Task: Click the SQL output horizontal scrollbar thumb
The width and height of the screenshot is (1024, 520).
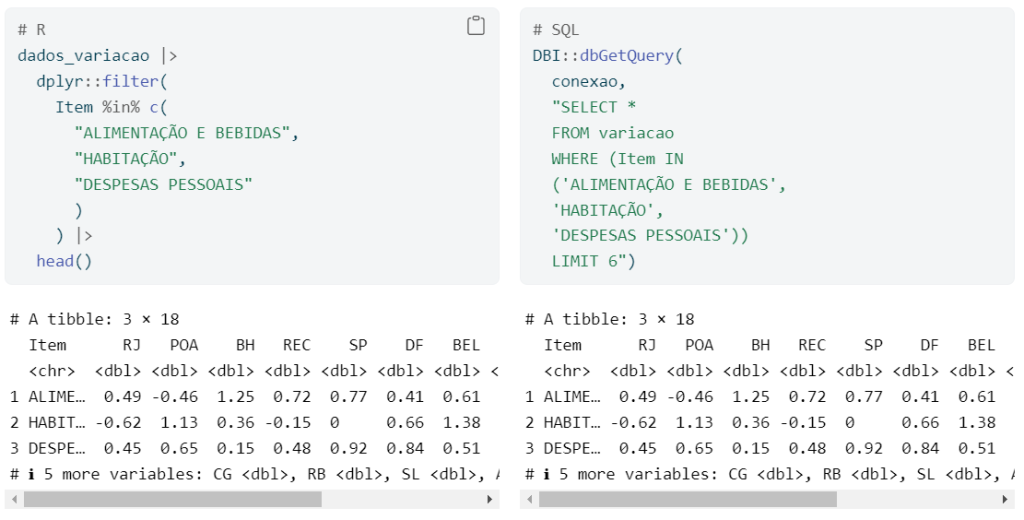Action: [x=688, y=500]
